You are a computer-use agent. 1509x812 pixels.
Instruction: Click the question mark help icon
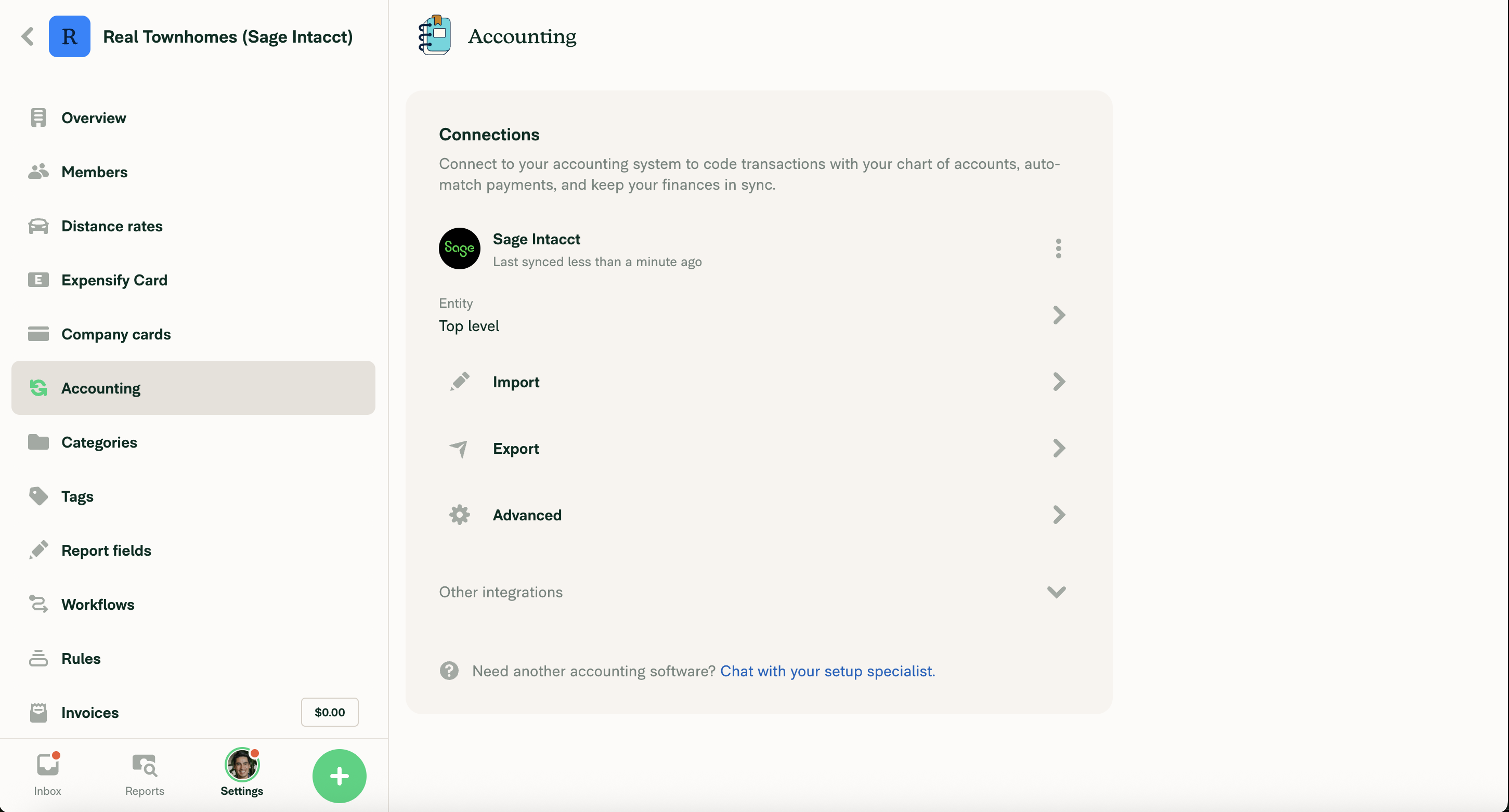point(449,671)
